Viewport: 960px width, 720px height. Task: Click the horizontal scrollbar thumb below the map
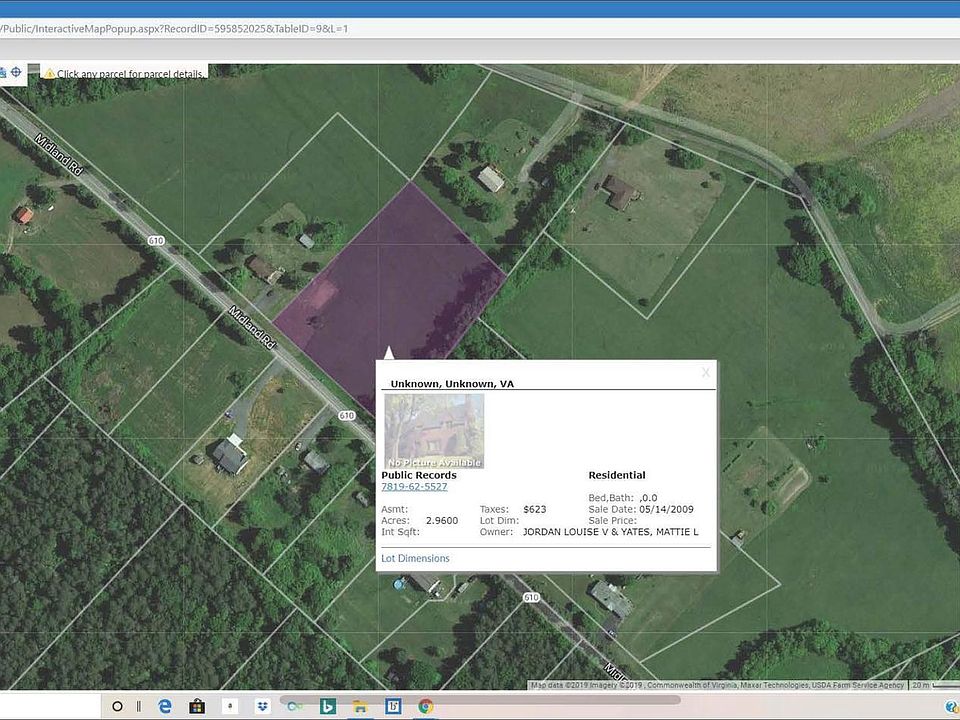point(480,699)
